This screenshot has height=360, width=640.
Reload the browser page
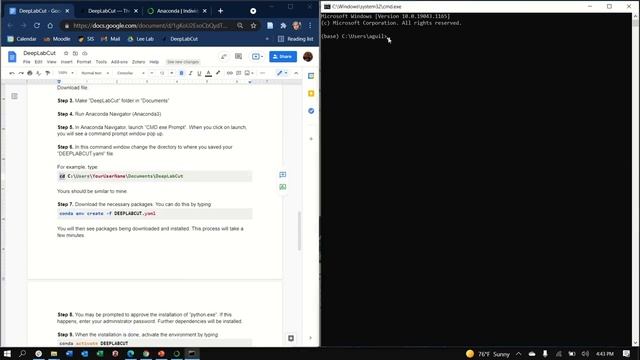[37, 25]
